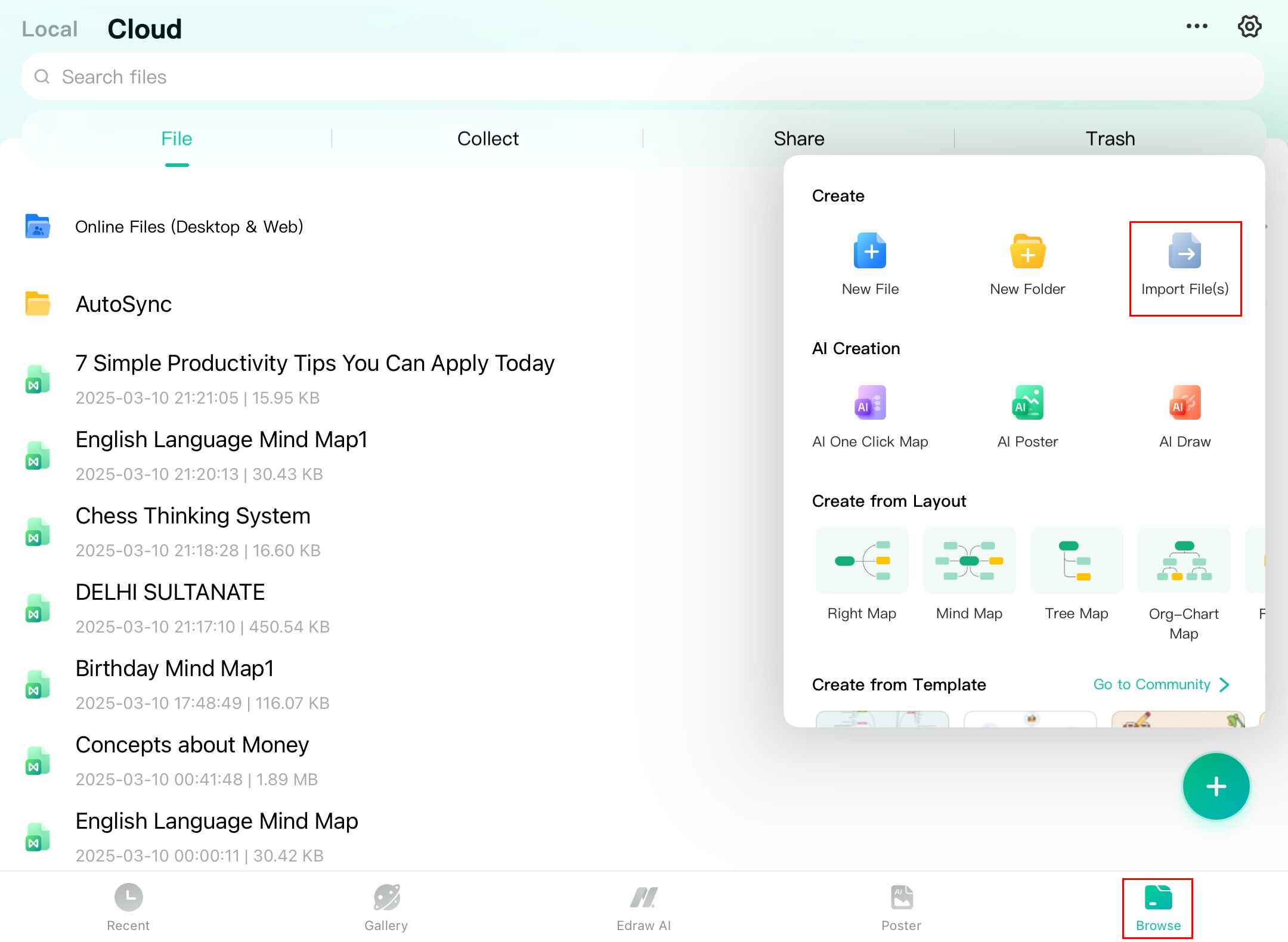
Task: Click the Search files field
Action: click(x=643, y=77)
